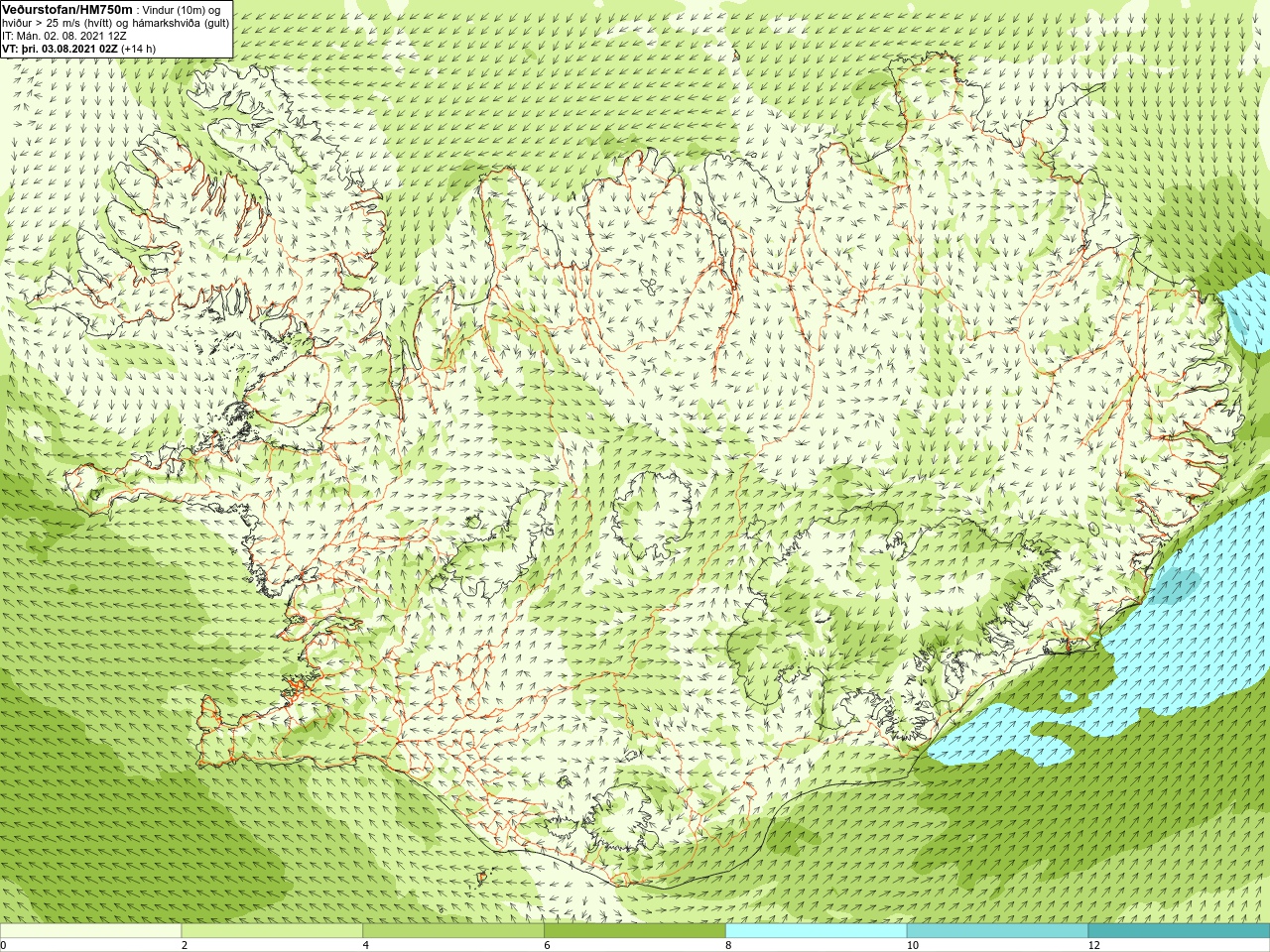The height and width of the screenshot is (952, 1270).
Task: Click the legend value '10'
Action: point(913,945)
